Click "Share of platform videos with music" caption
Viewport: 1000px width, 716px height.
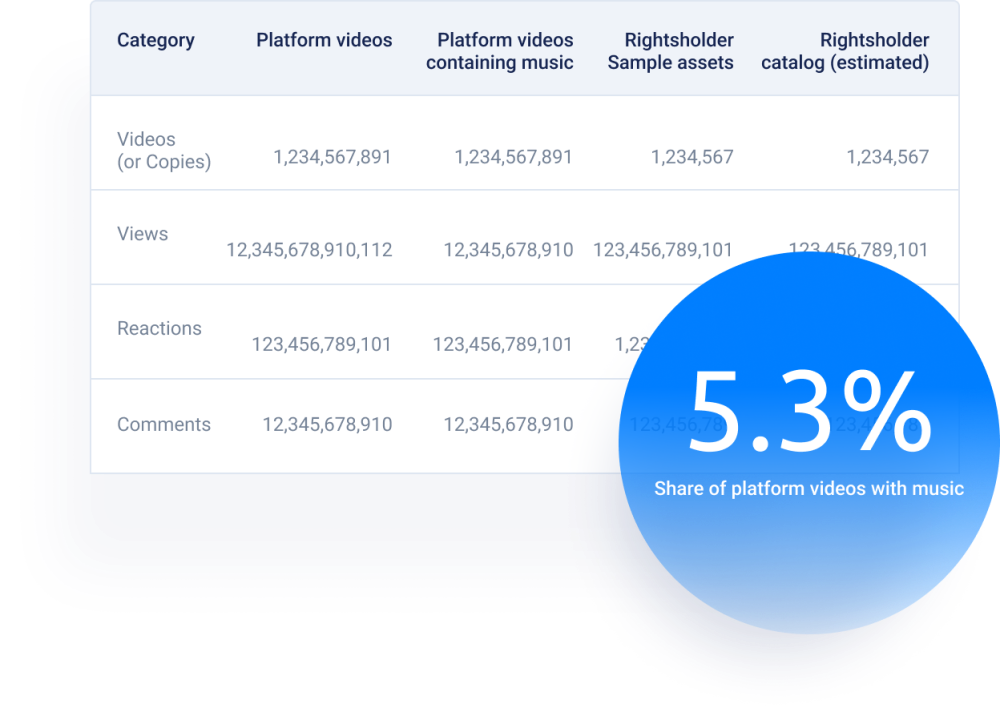[x=809, y=488]
